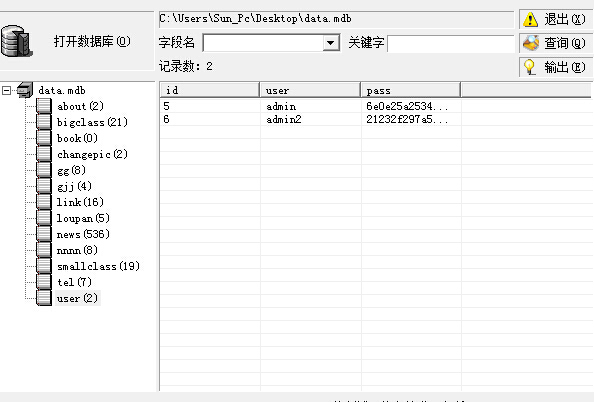
Task: Select the user (2) table
Action: click(77, 299)
